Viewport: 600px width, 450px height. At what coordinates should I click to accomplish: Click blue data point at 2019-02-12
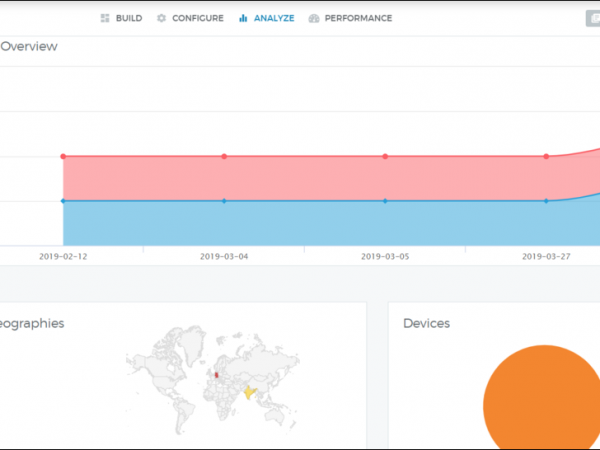63,201
